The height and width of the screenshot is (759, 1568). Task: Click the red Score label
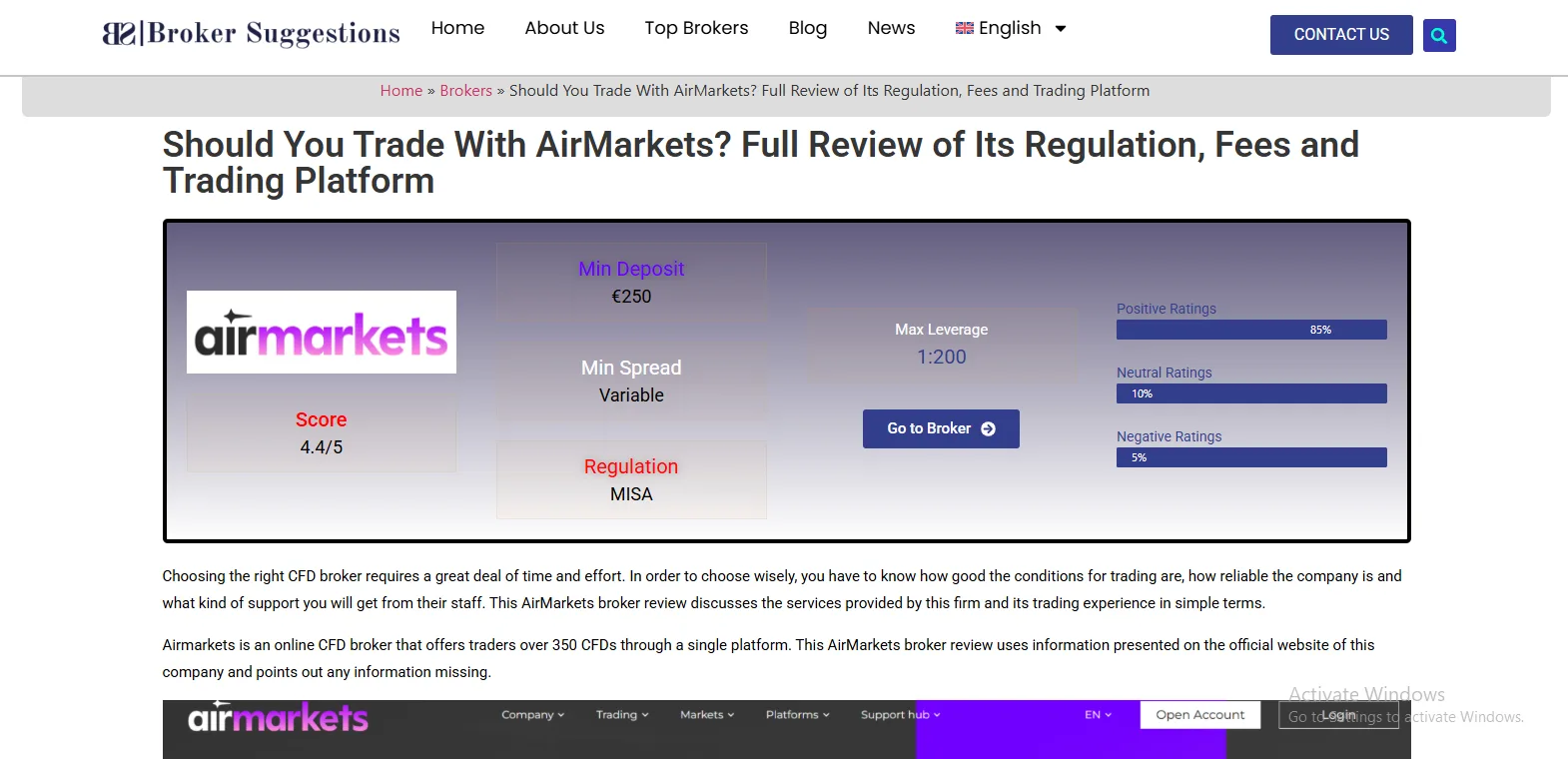pyautogui.click(x=322, y=419)
